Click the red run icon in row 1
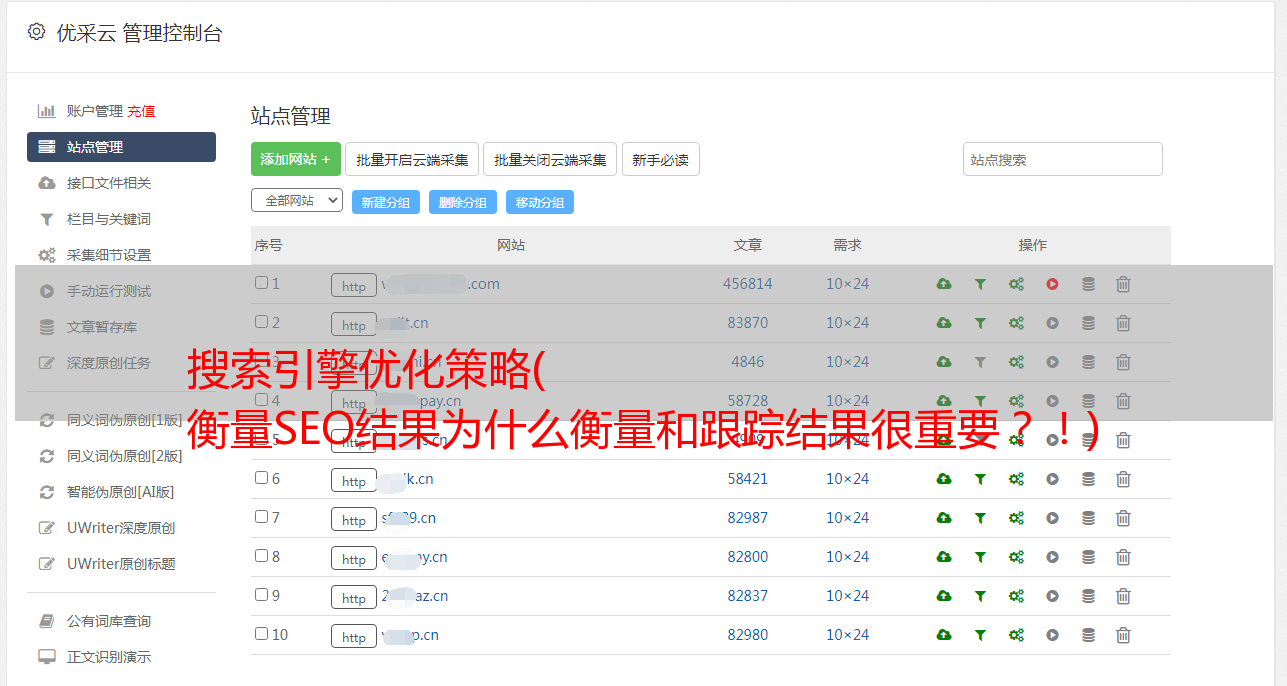 click(x=1052, y=284)
